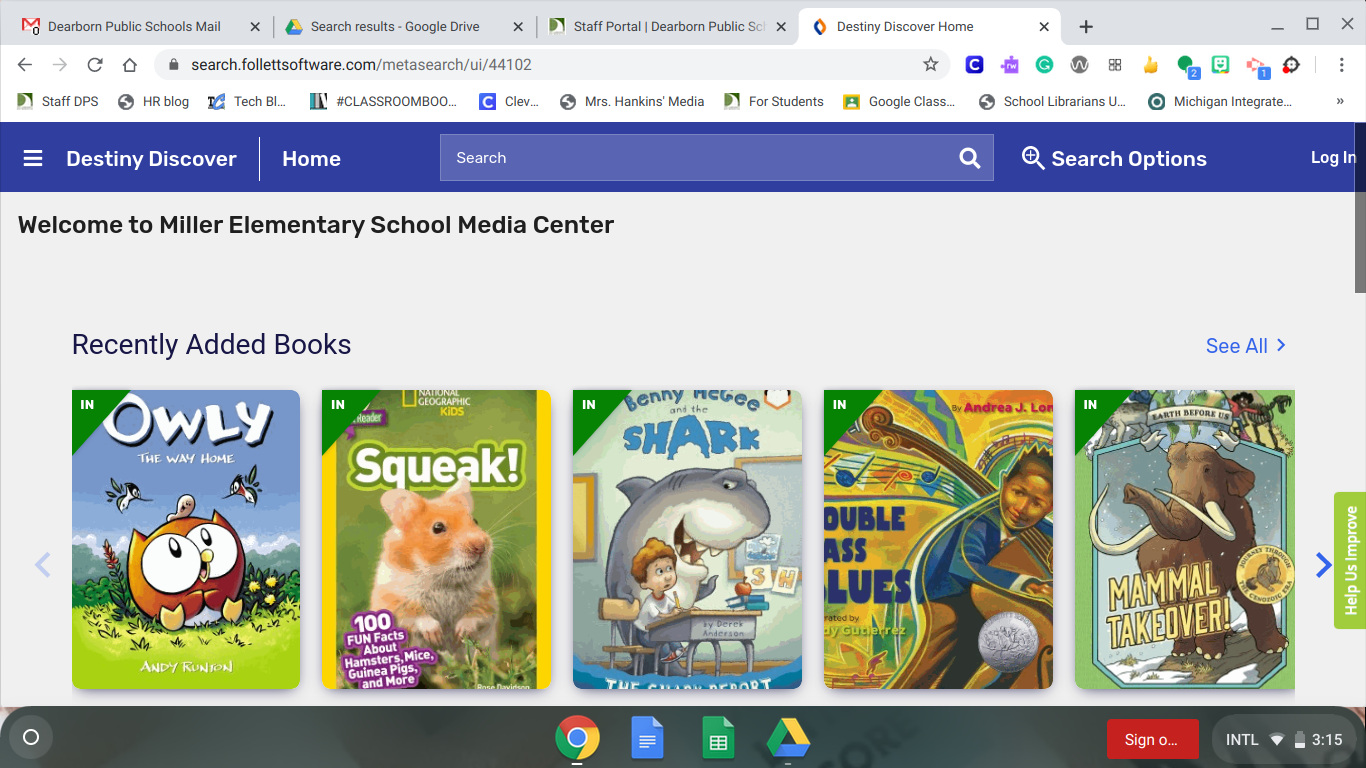
Task: Open Search Options
Action: 1114,158
